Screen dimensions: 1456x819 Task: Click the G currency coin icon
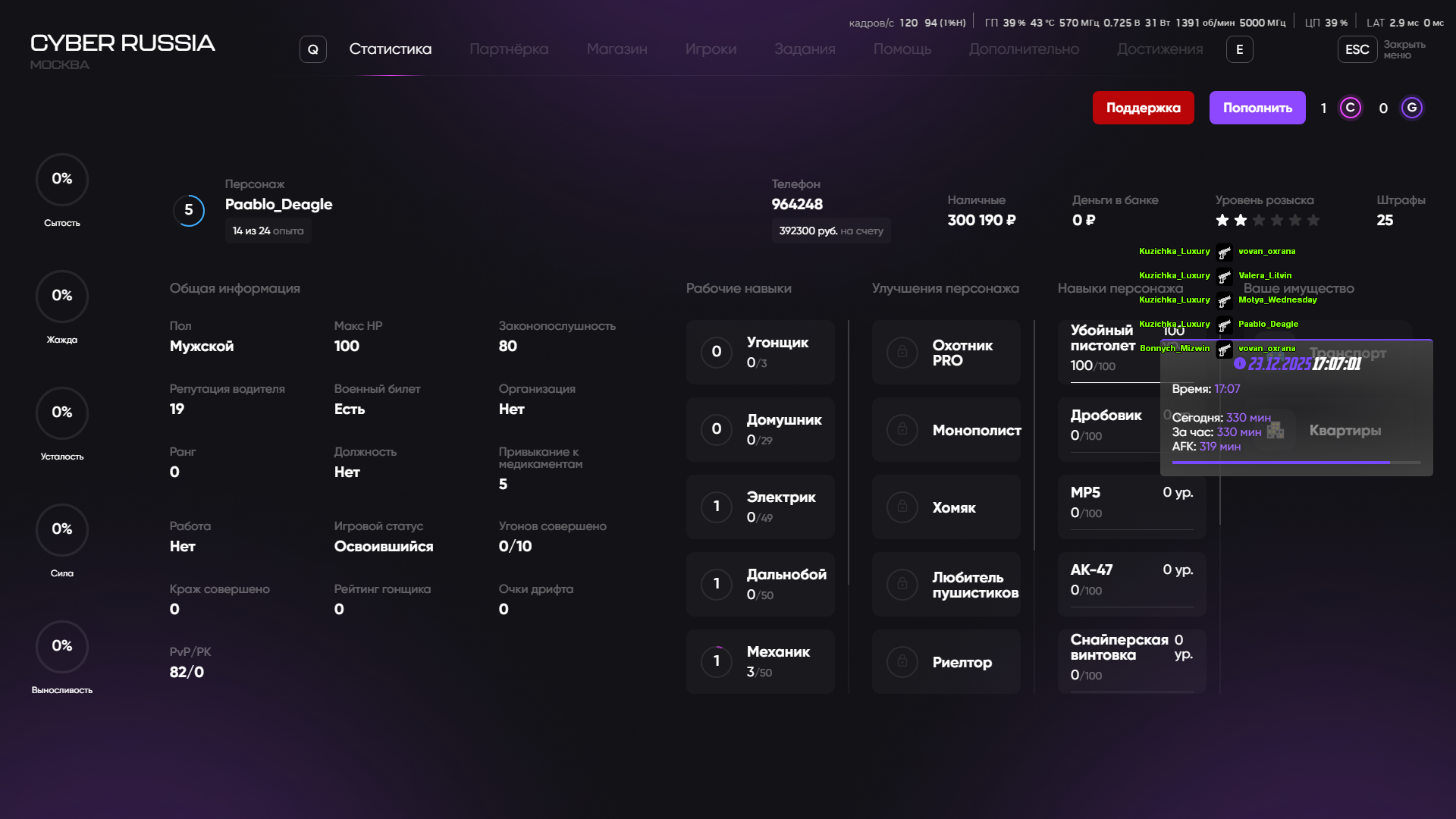coord(1411,108)
